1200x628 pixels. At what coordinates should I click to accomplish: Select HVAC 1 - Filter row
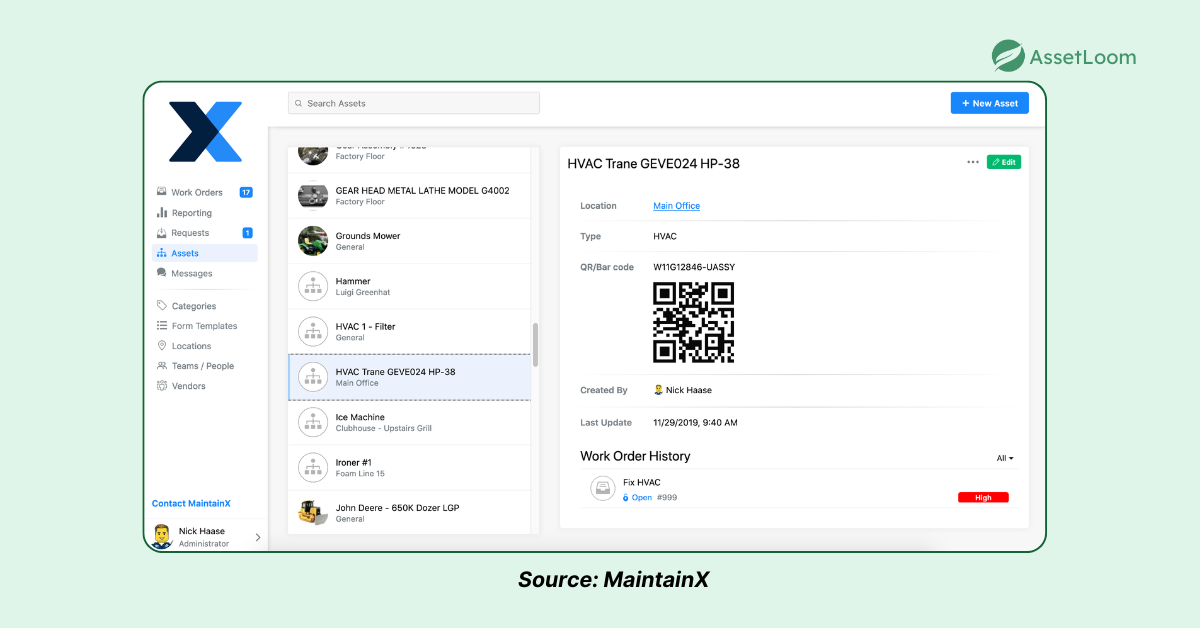tap(409, 332)
